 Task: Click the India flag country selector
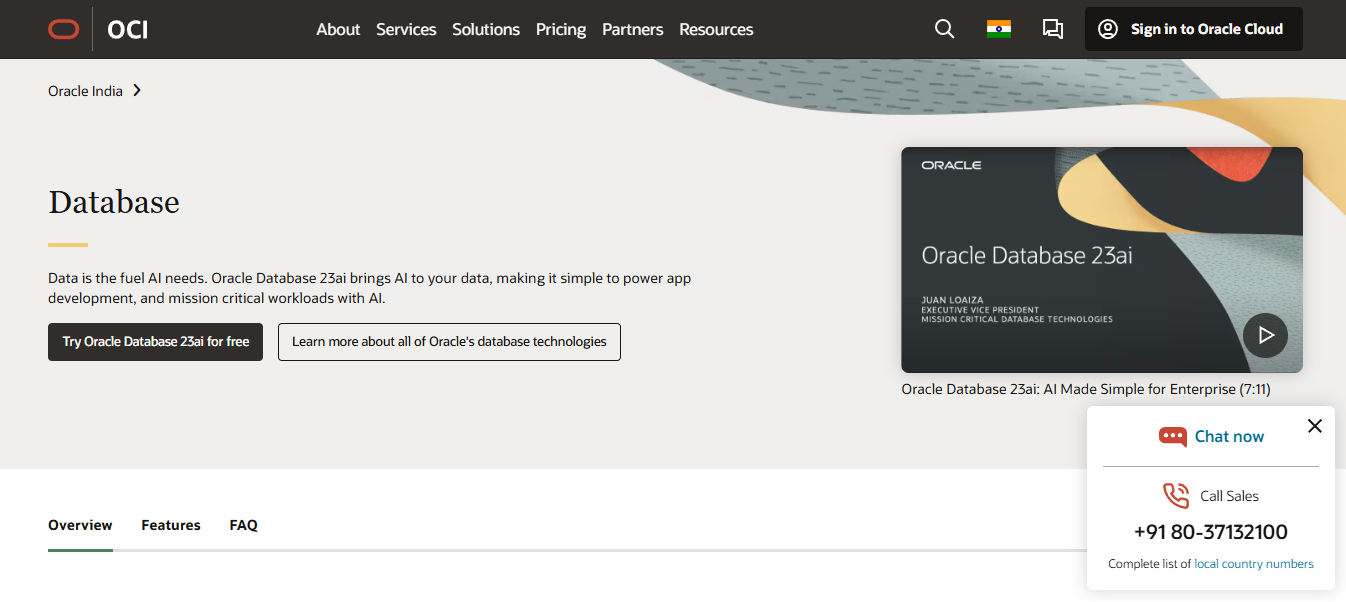[x=998, y=29]
